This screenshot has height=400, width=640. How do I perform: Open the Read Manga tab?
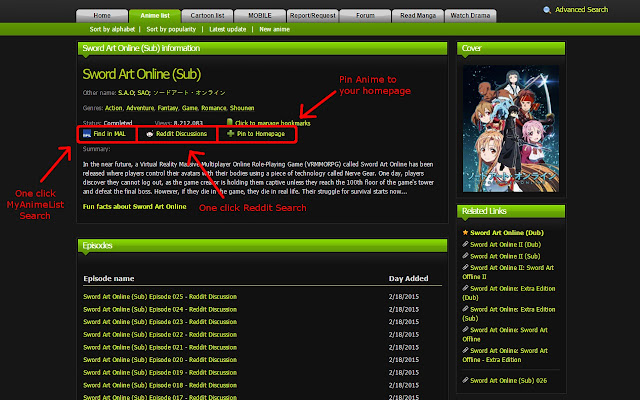pyautogui.click(x=418, y=16)
